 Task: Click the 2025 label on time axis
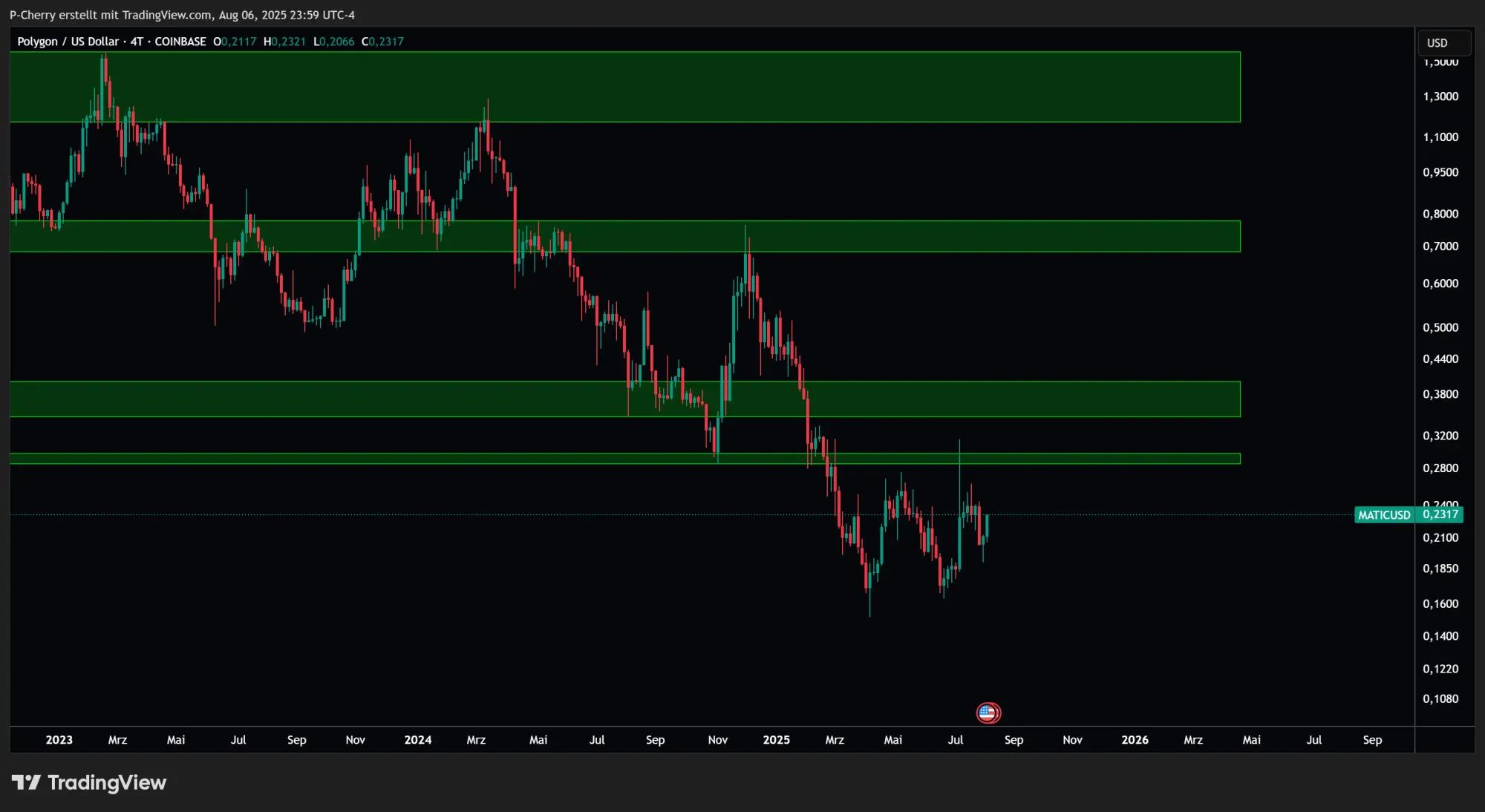pos(777,740)
